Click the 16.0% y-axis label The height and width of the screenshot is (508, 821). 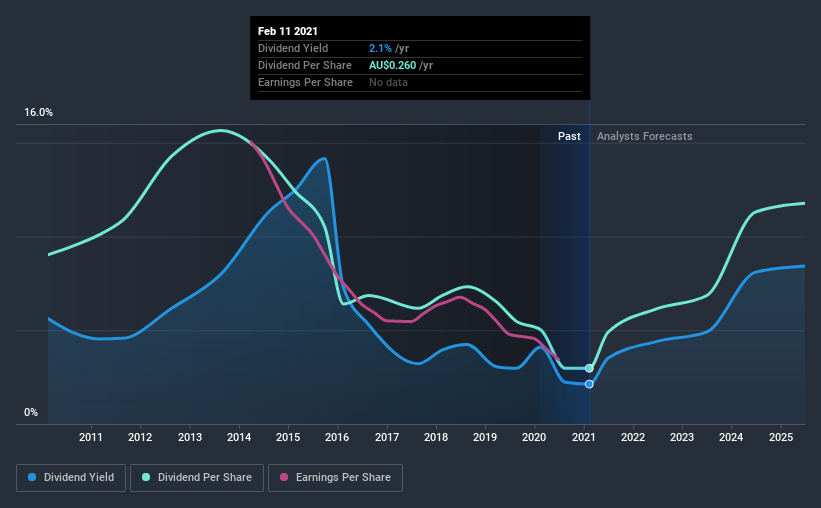point(38,113)
